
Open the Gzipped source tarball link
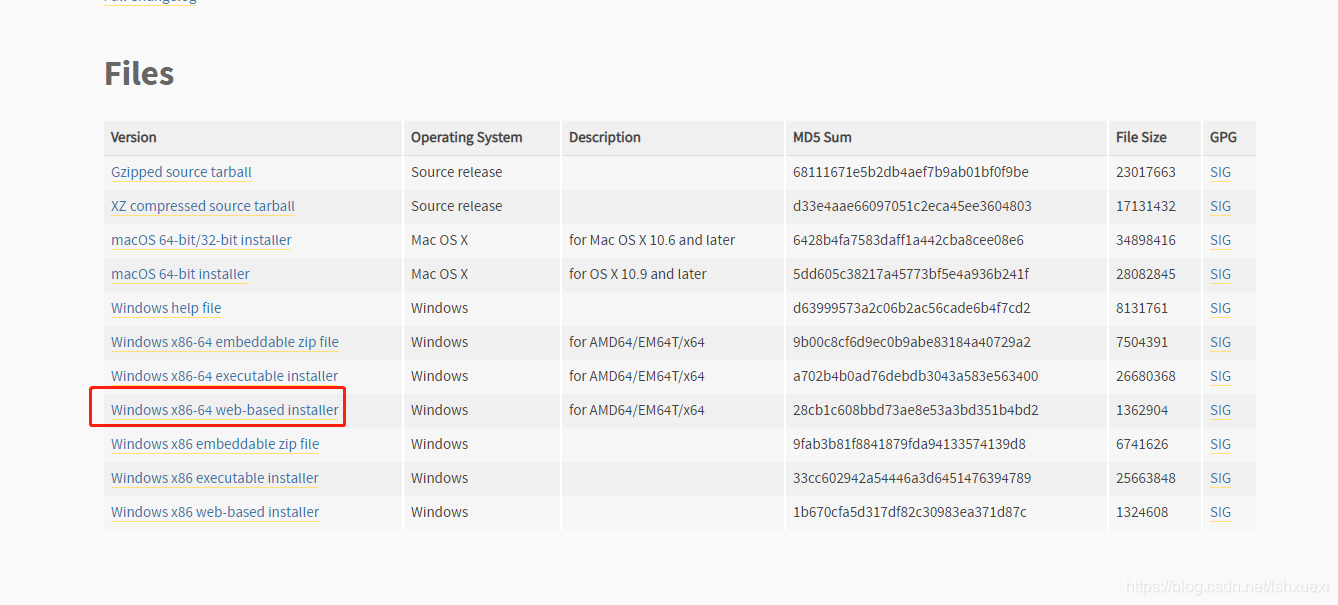181,172
